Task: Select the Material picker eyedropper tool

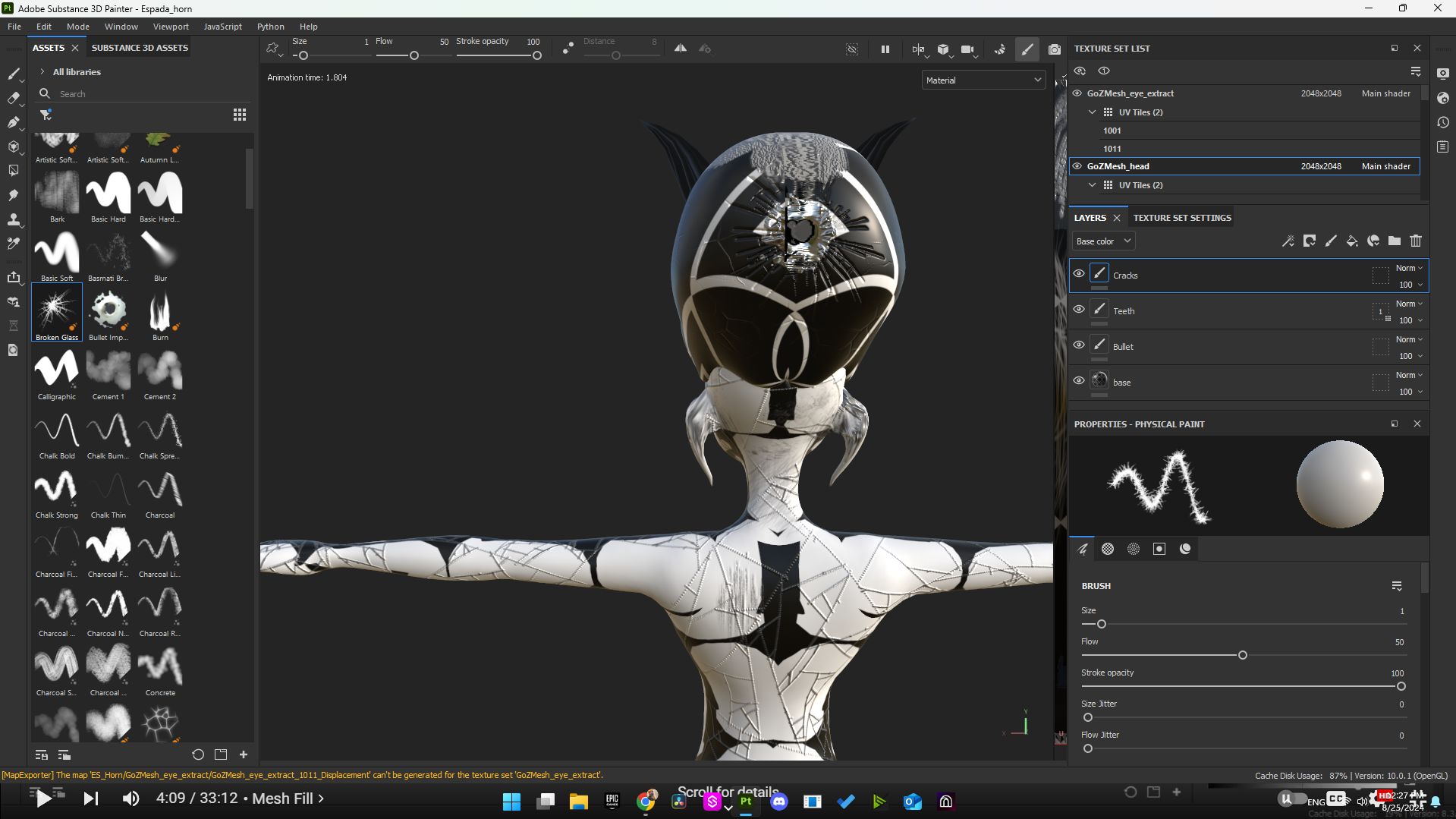Action: point(13,244)
